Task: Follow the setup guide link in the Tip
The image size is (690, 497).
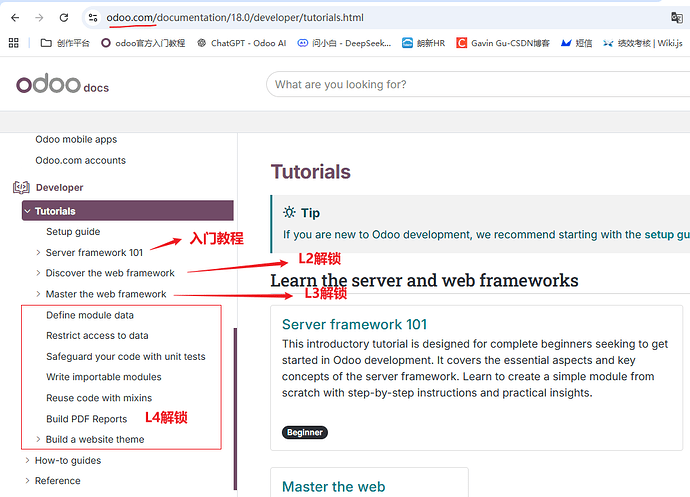Action: pos(667,235)
